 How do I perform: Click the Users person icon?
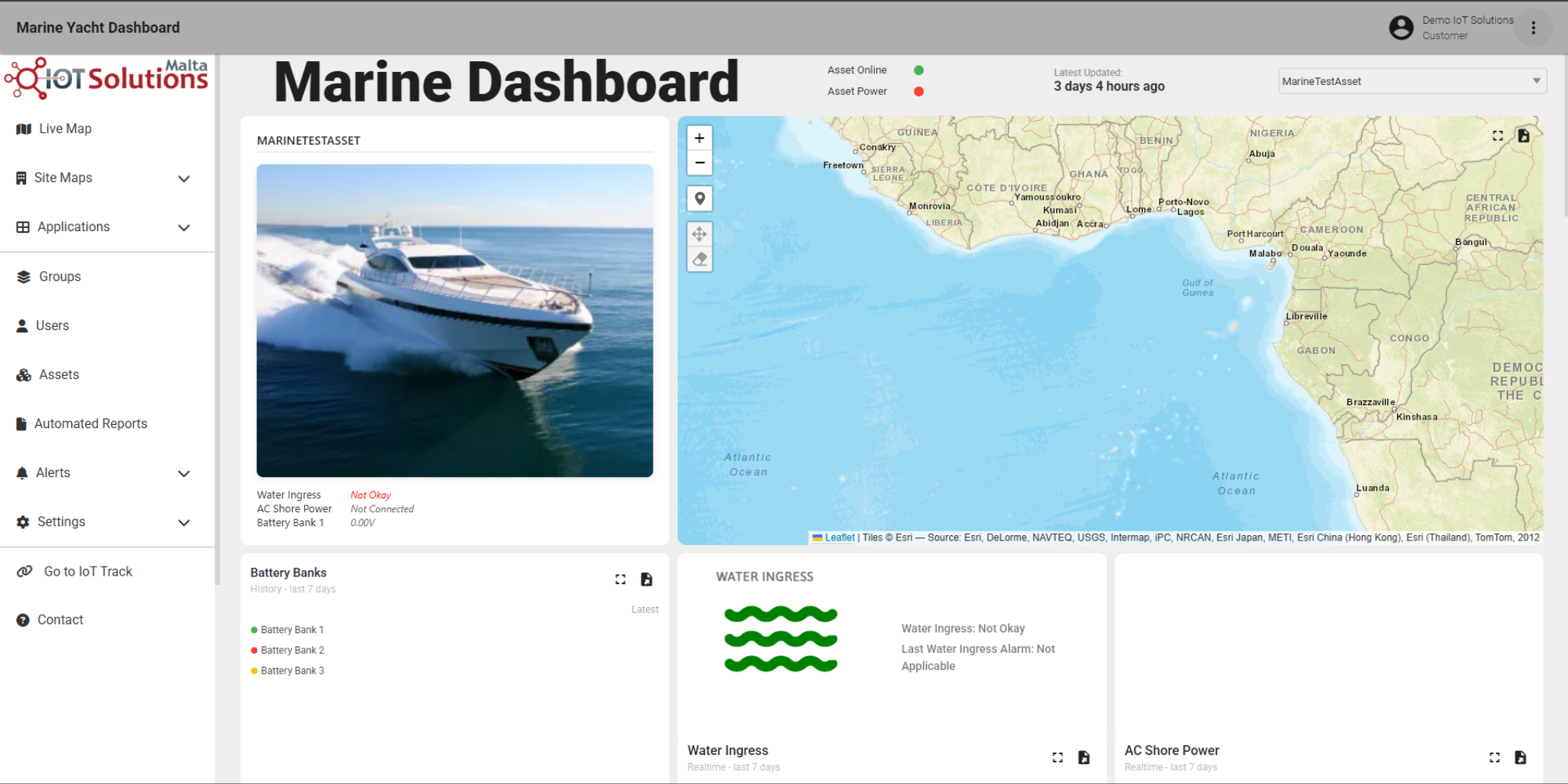pyautogui.click(x=22, y=325)
